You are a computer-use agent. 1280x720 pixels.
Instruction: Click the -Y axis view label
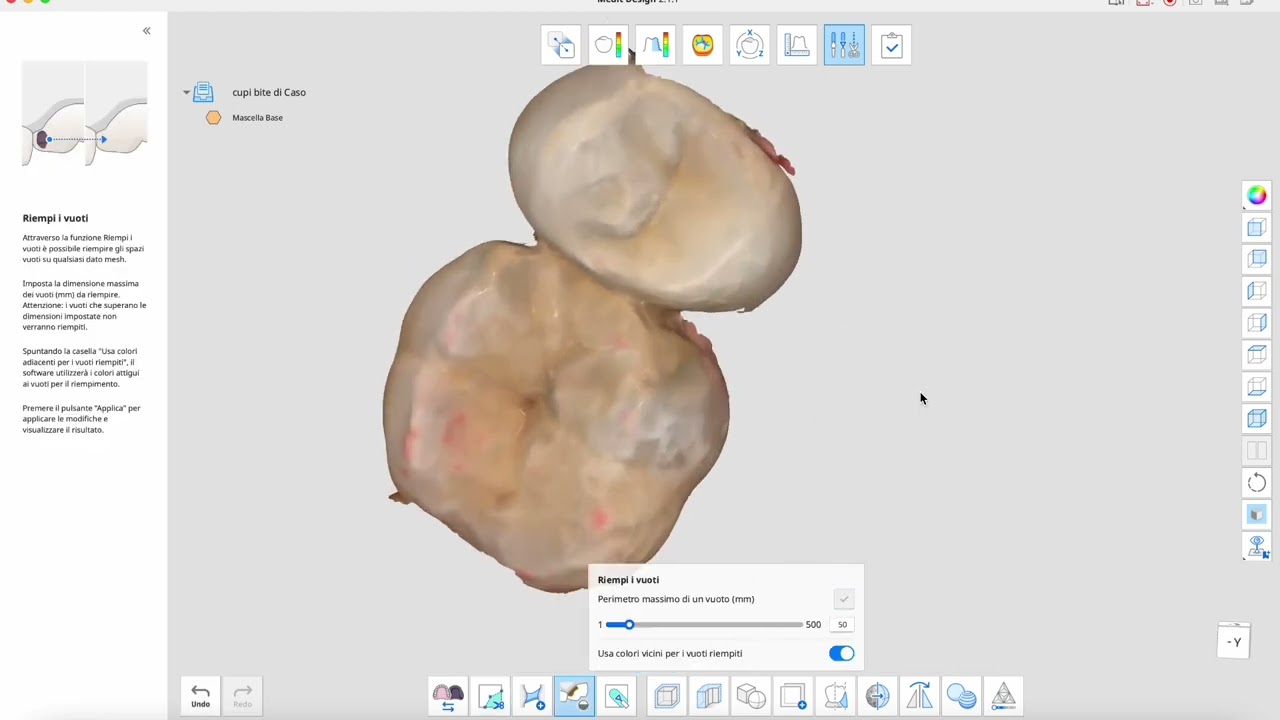pos(1234,642)
